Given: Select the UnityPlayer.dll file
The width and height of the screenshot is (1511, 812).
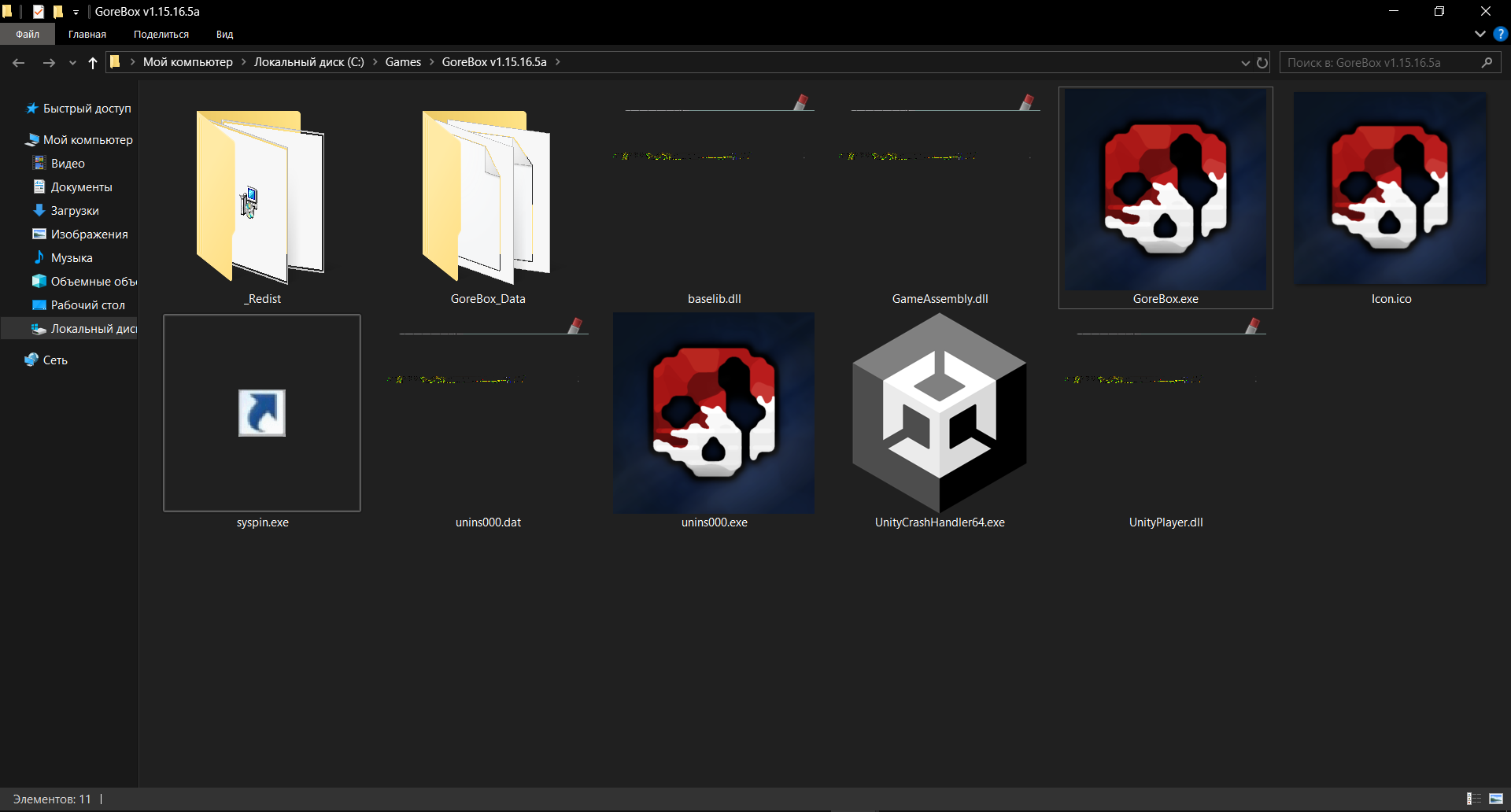Looking at the screenshot, I should (1166, 422).
